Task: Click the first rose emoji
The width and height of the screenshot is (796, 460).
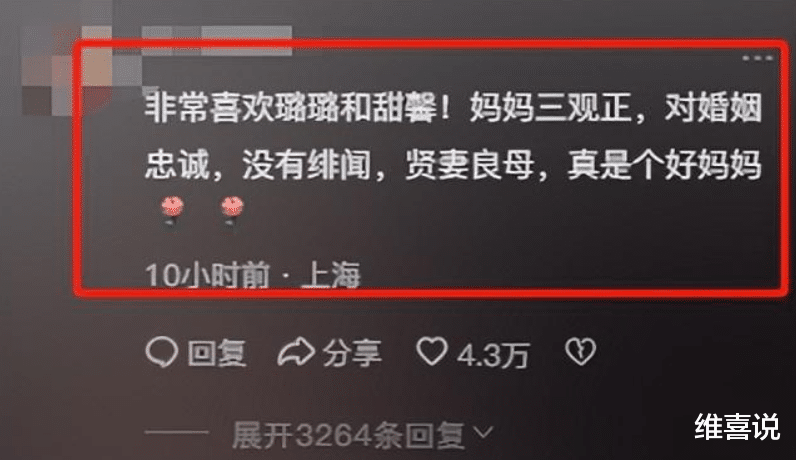Action: [x=172, y=210]
